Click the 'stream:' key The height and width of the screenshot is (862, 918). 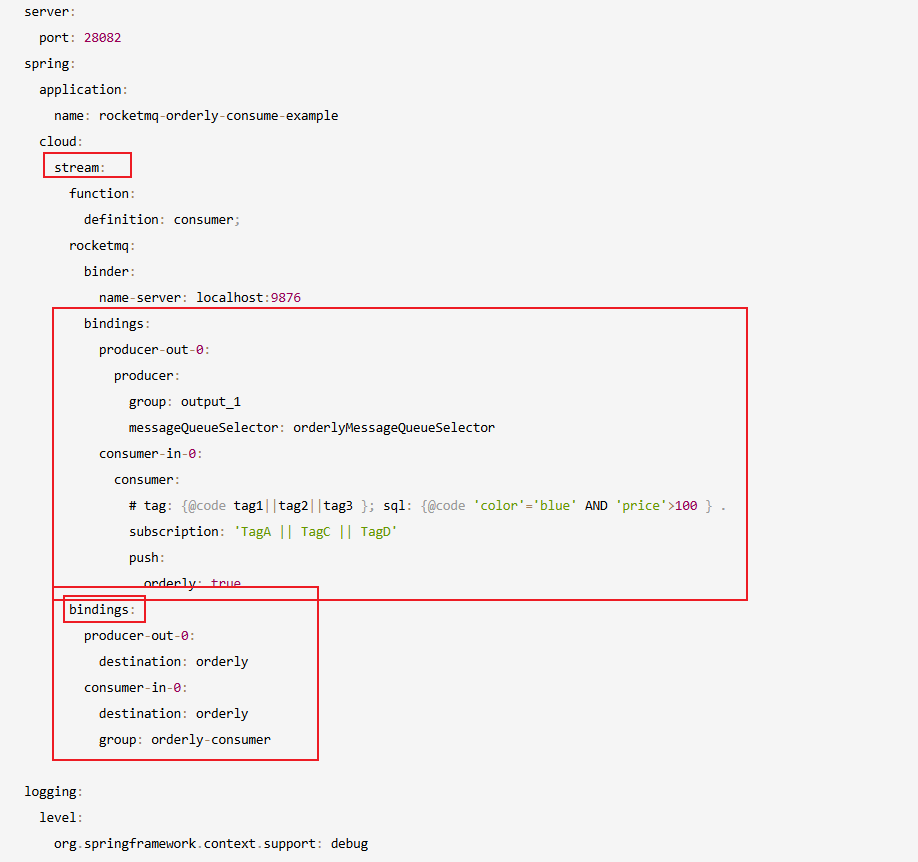pyautogui.click(x=79, y=167)
